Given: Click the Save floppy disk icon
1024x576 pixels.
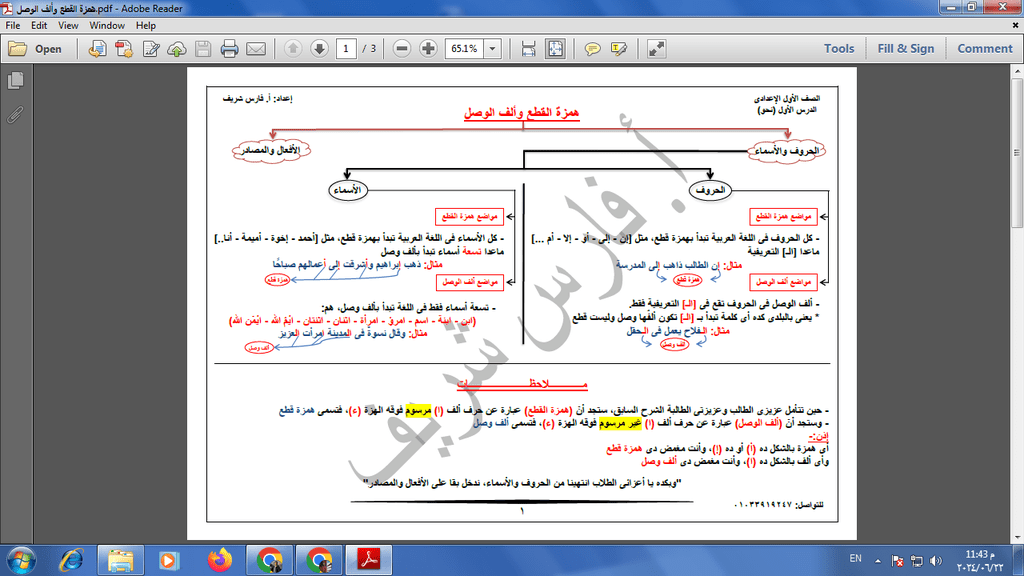Looking at the screenshot, I should point(203,49).
